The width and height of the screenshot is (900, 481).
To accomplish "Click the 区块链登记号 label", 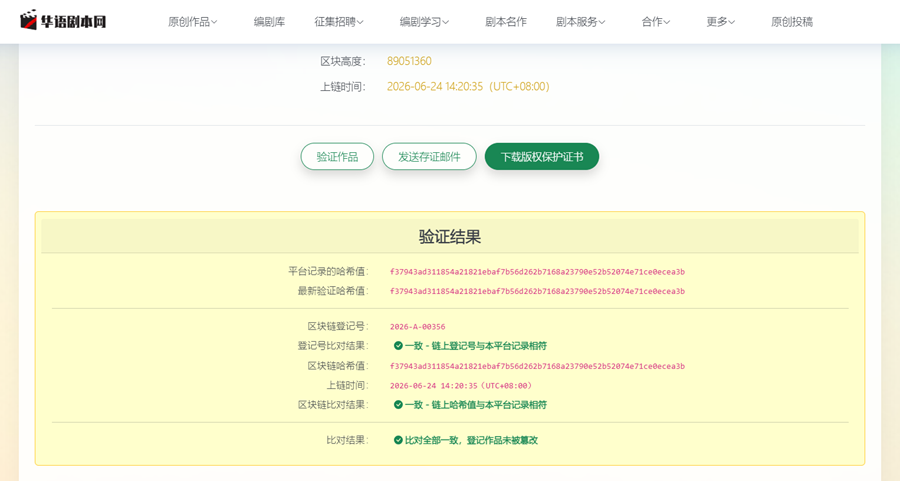I will pos(338,327).
